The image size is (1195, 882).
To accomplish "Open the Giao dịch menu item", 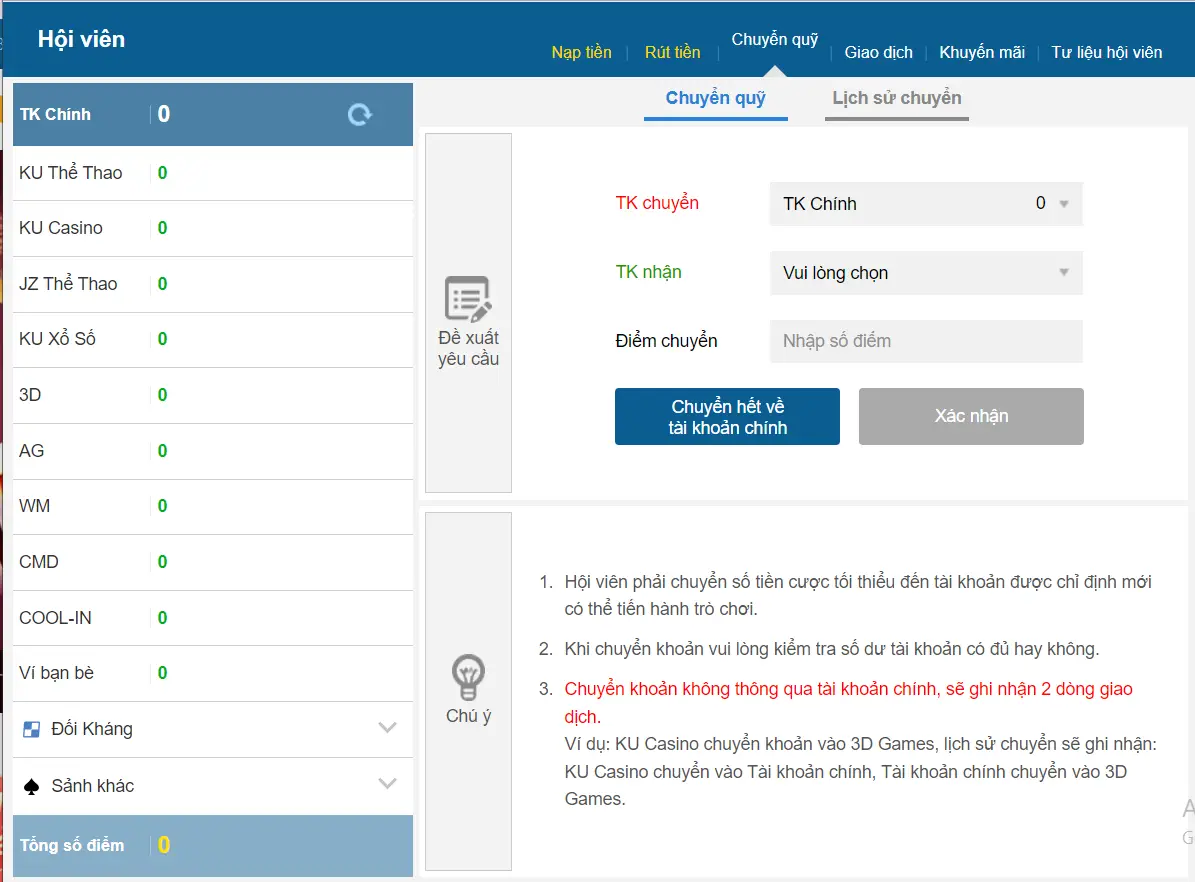I will tap(878, 52).
